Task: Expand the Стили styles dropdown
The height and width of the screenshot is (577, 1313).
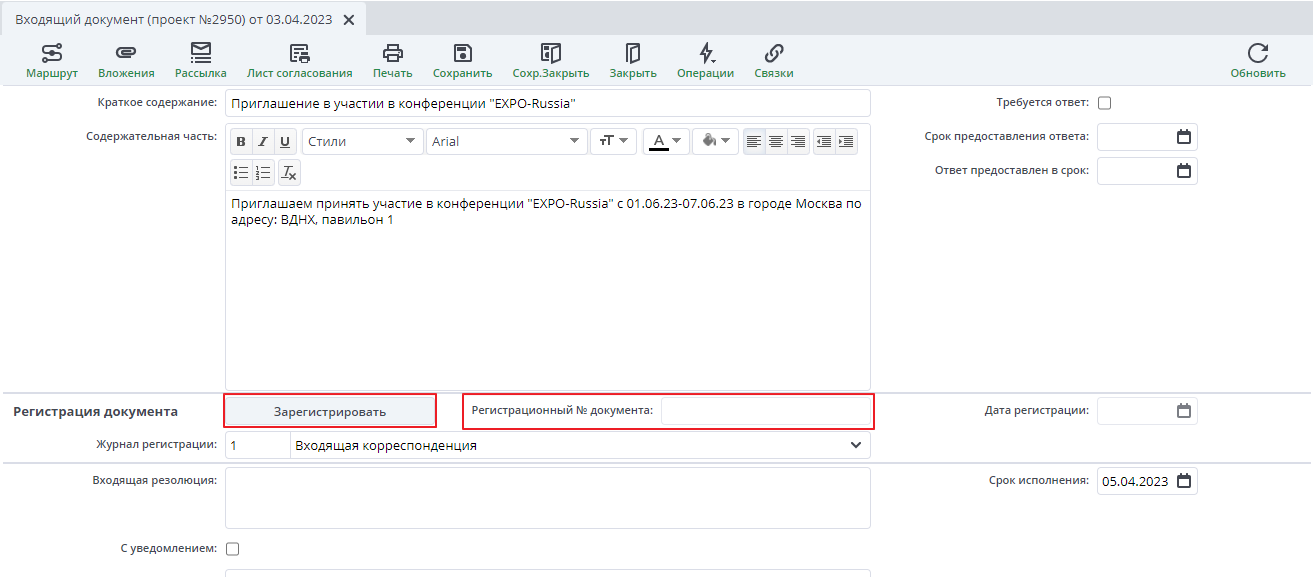Action: click(362, 142)
